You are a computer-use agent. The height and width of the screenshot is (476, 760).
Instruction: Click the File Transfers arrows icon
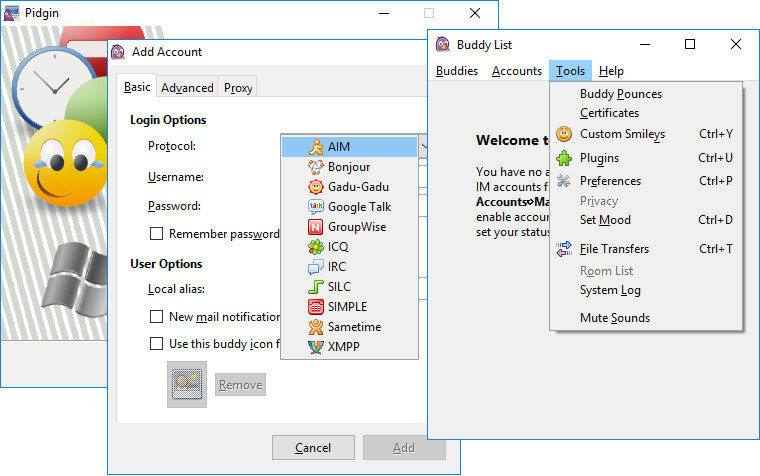pos(564,249)
